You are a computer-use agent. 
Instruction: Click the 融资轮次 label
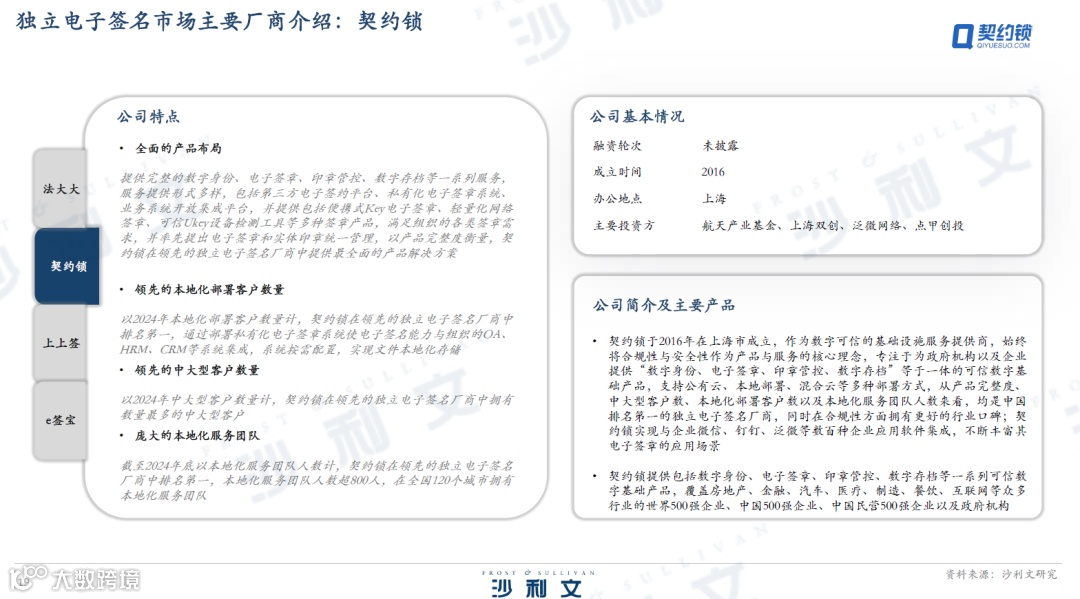[x=617, y=146]
